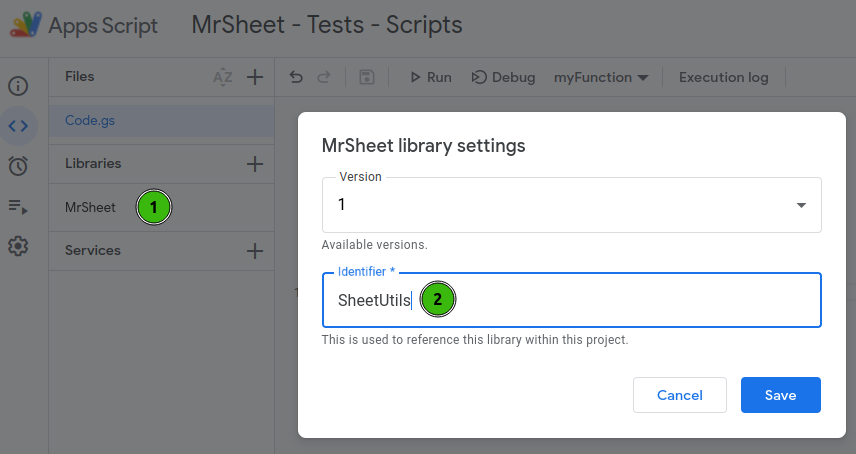Click the Services section header

pos(93,250)
